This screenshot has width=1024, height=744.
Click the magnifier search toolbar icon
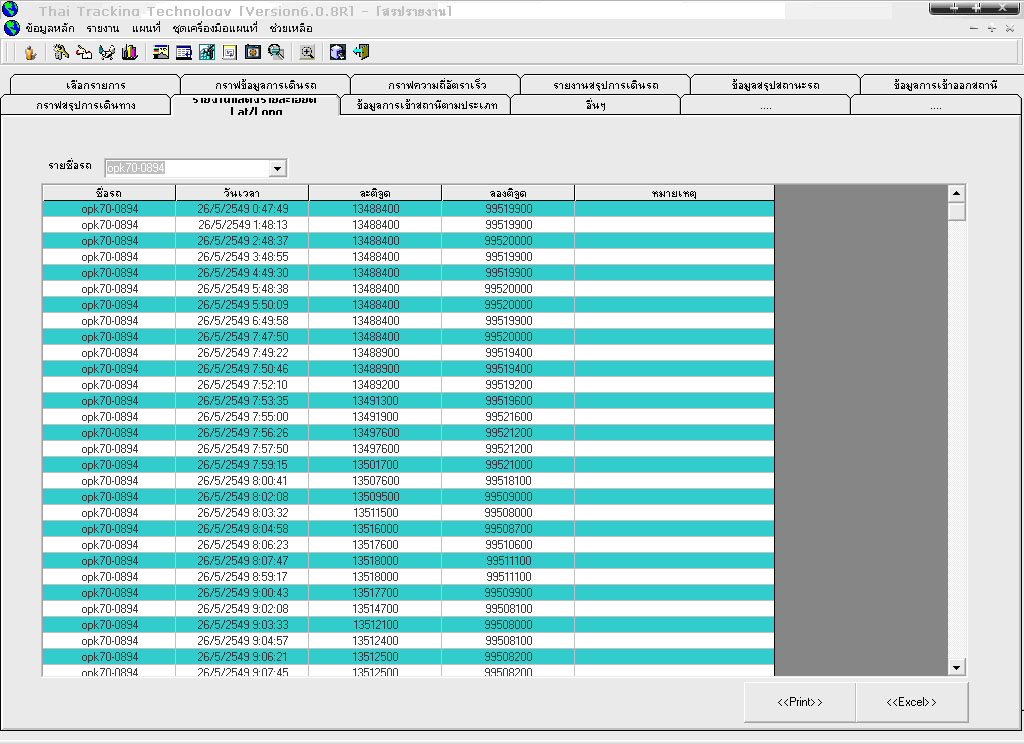pos(276,52)
